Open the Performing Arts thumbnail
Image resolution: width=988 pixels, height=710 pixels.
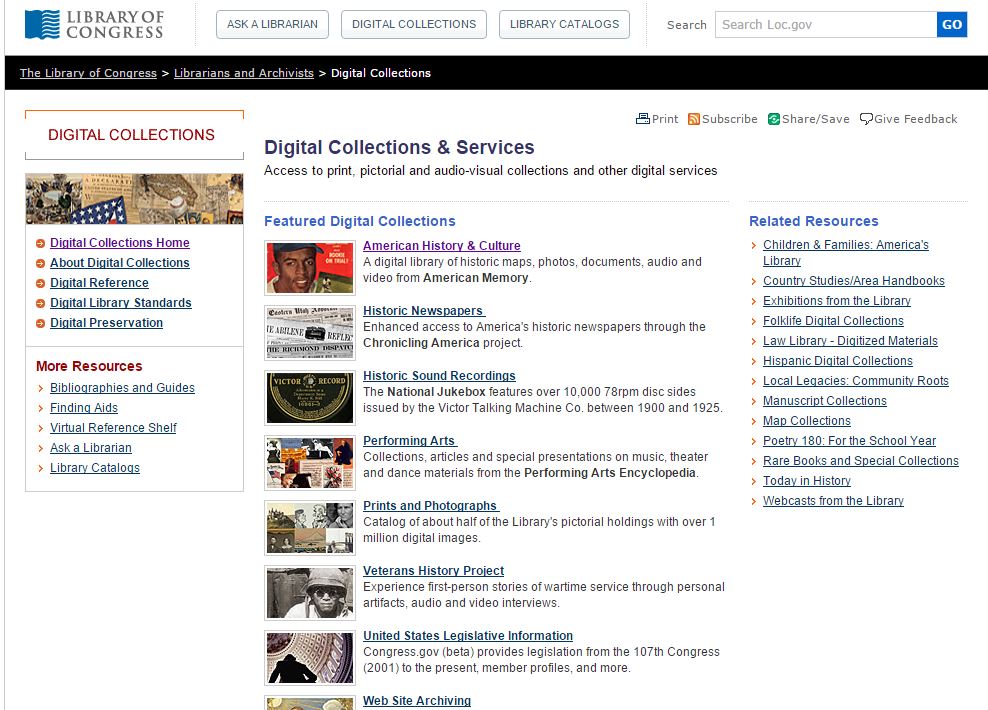click(310, 462)
